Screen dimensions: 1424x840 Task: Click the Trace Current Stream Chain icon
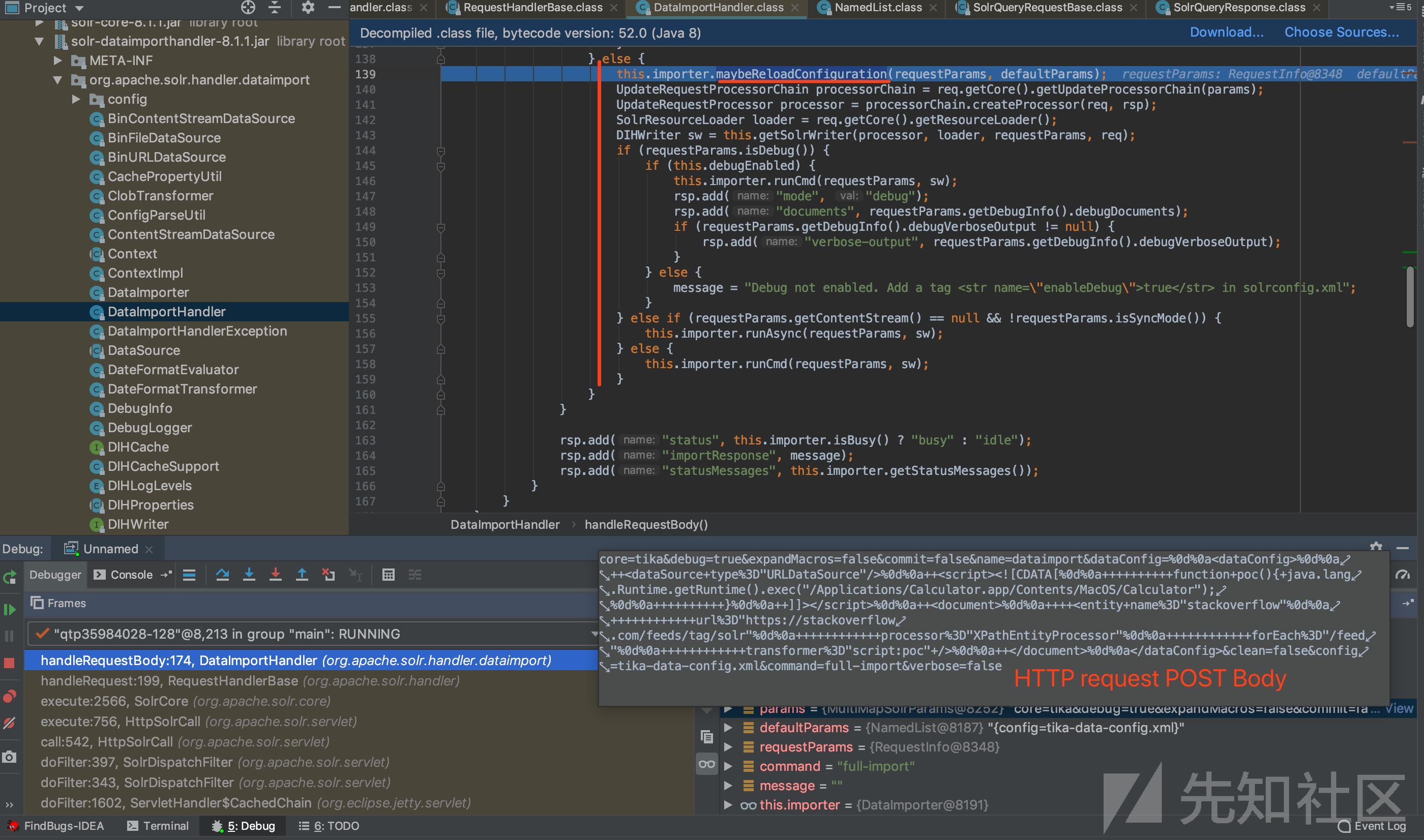pyautogui.click(x=415, y=575)
